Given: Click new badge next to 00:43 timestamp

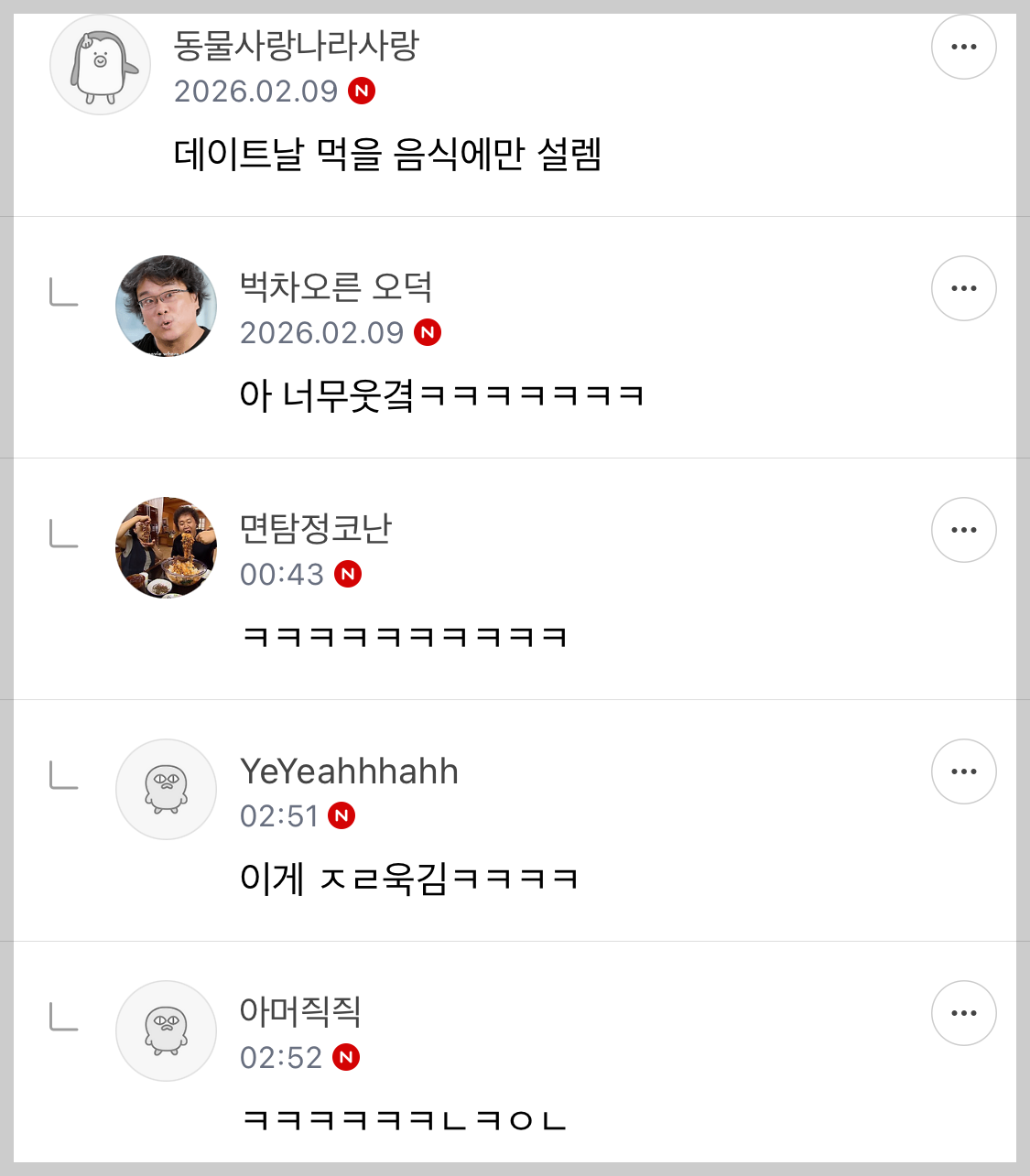Looking at the screenshot, I should pos(348,574).
